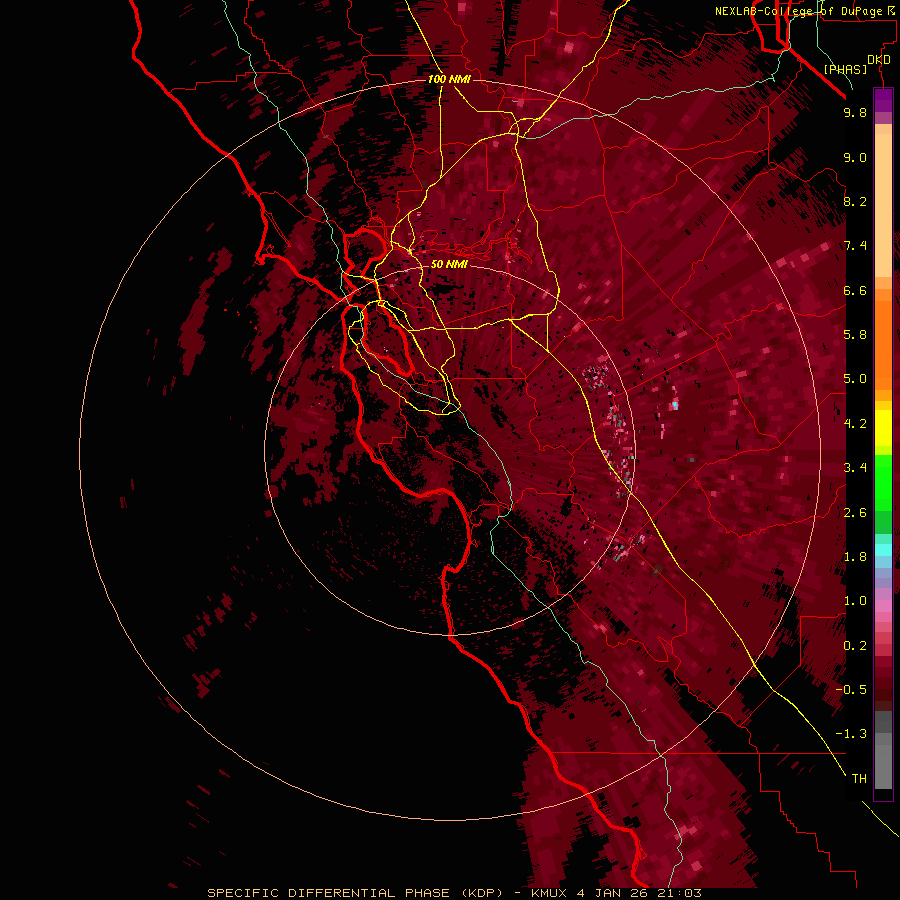
Task: Click the 100 NMI range ring label
Action: 449,79
